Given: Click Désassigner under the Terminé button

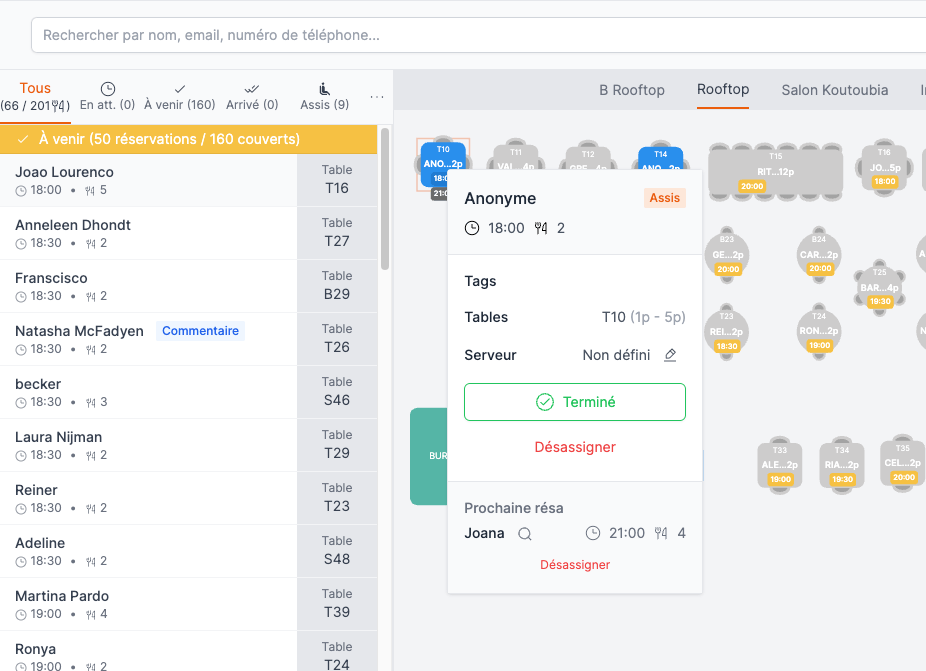Looking at the screenshot, I should coord(575,447).
